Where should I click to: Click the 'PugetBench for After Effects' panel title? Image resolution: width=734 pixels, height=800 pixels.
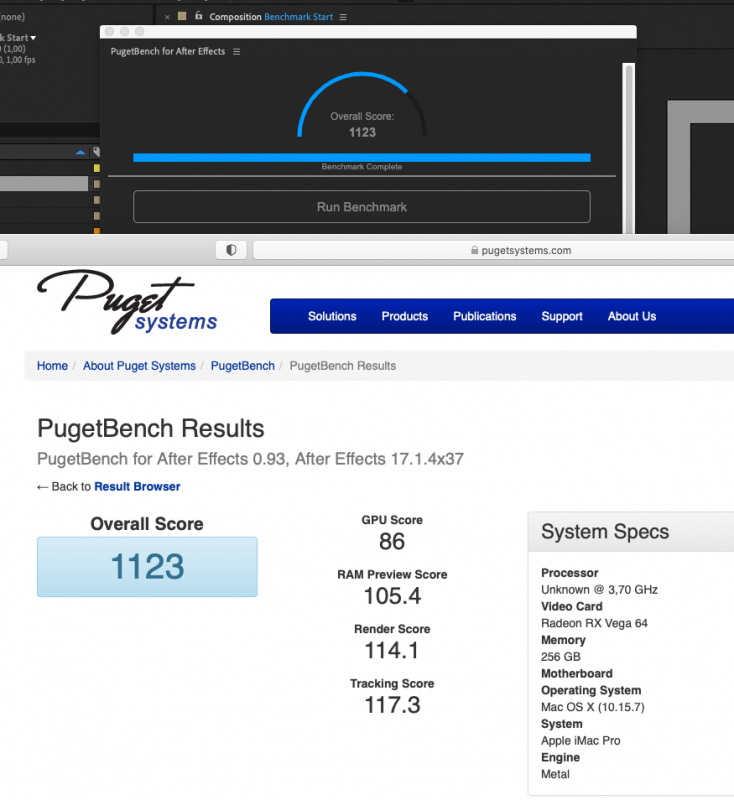[167, 52]
